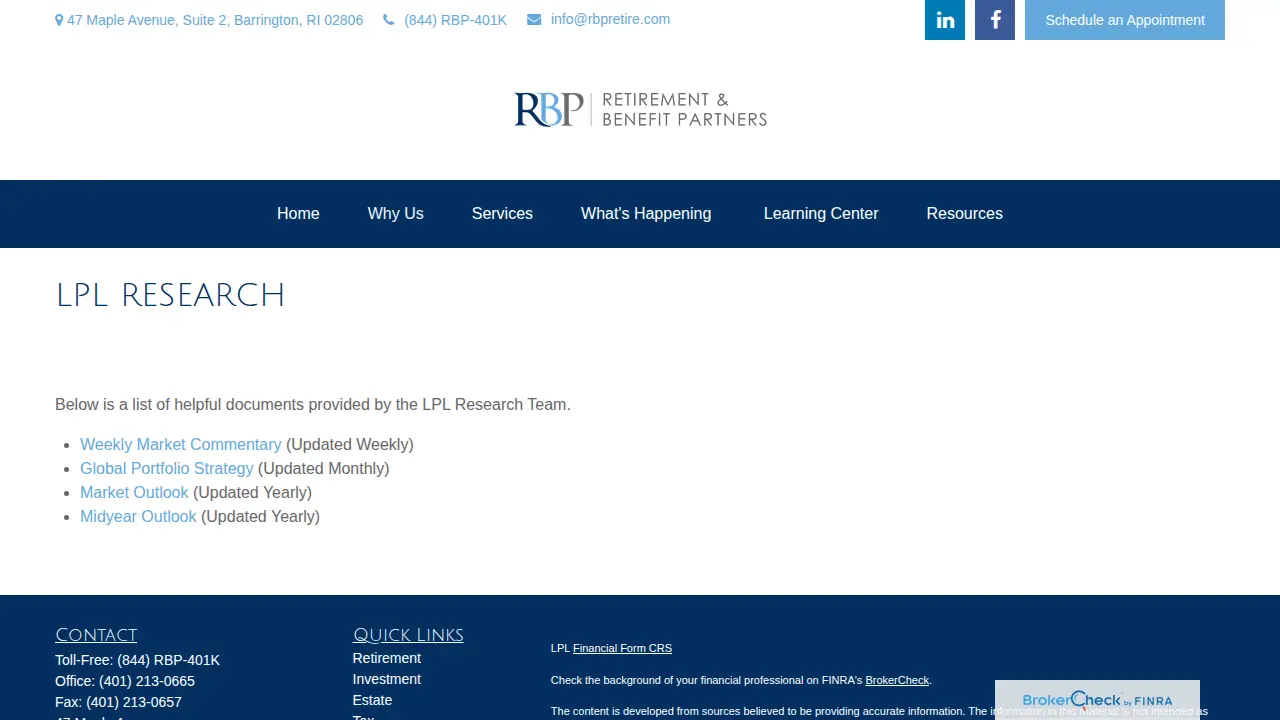1280x720 pixels.
Task: Click the phone icon in the top bar
Action: (x=389, y=20)
